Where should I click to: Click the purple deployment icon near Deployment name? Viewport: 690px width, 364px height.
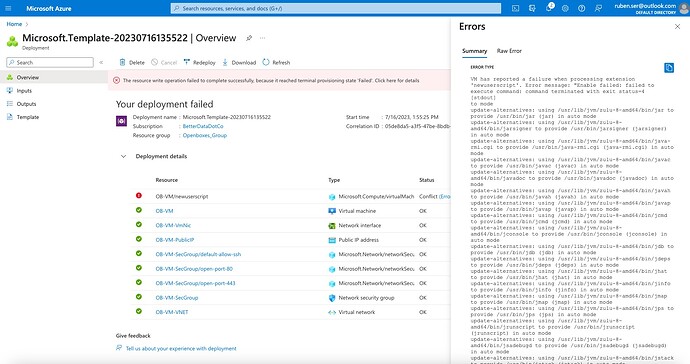121,121
